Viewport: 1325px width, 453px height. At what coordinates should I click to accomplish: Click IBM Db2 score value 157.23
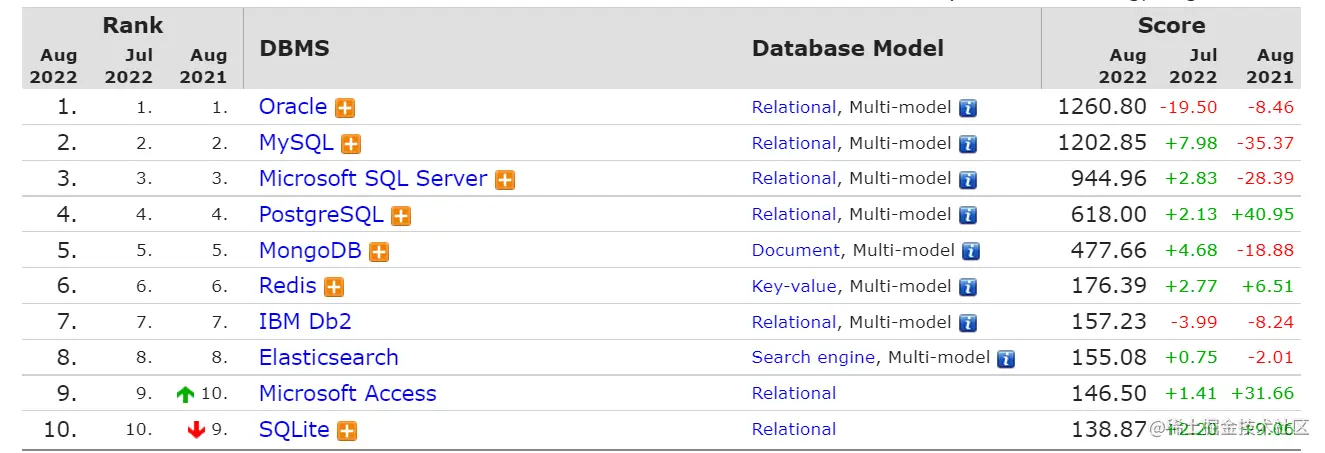coord(1110,321)
